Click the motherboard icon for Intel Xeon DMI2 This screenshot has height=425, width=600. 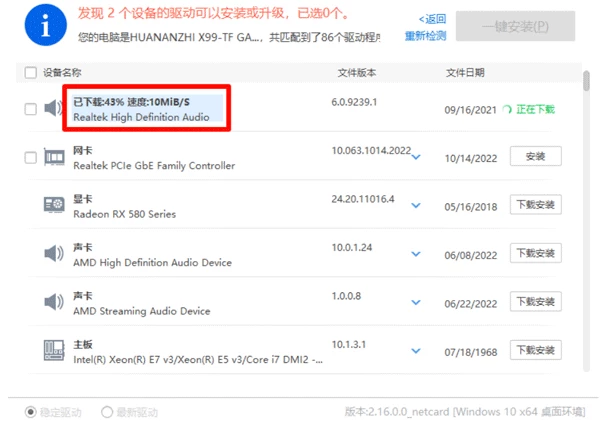(x=54, y=350)
